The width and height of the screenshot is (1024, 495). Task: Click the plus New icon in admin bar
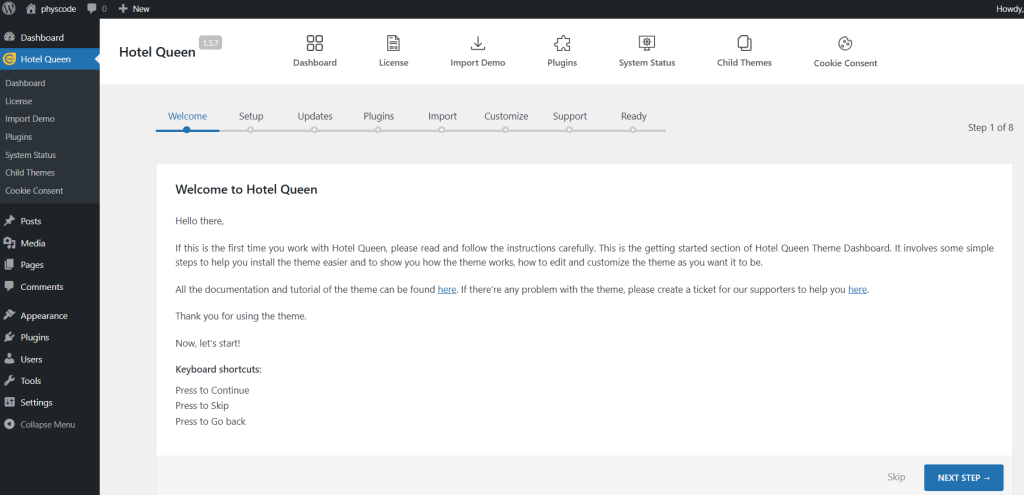click(x=123, y=9)
